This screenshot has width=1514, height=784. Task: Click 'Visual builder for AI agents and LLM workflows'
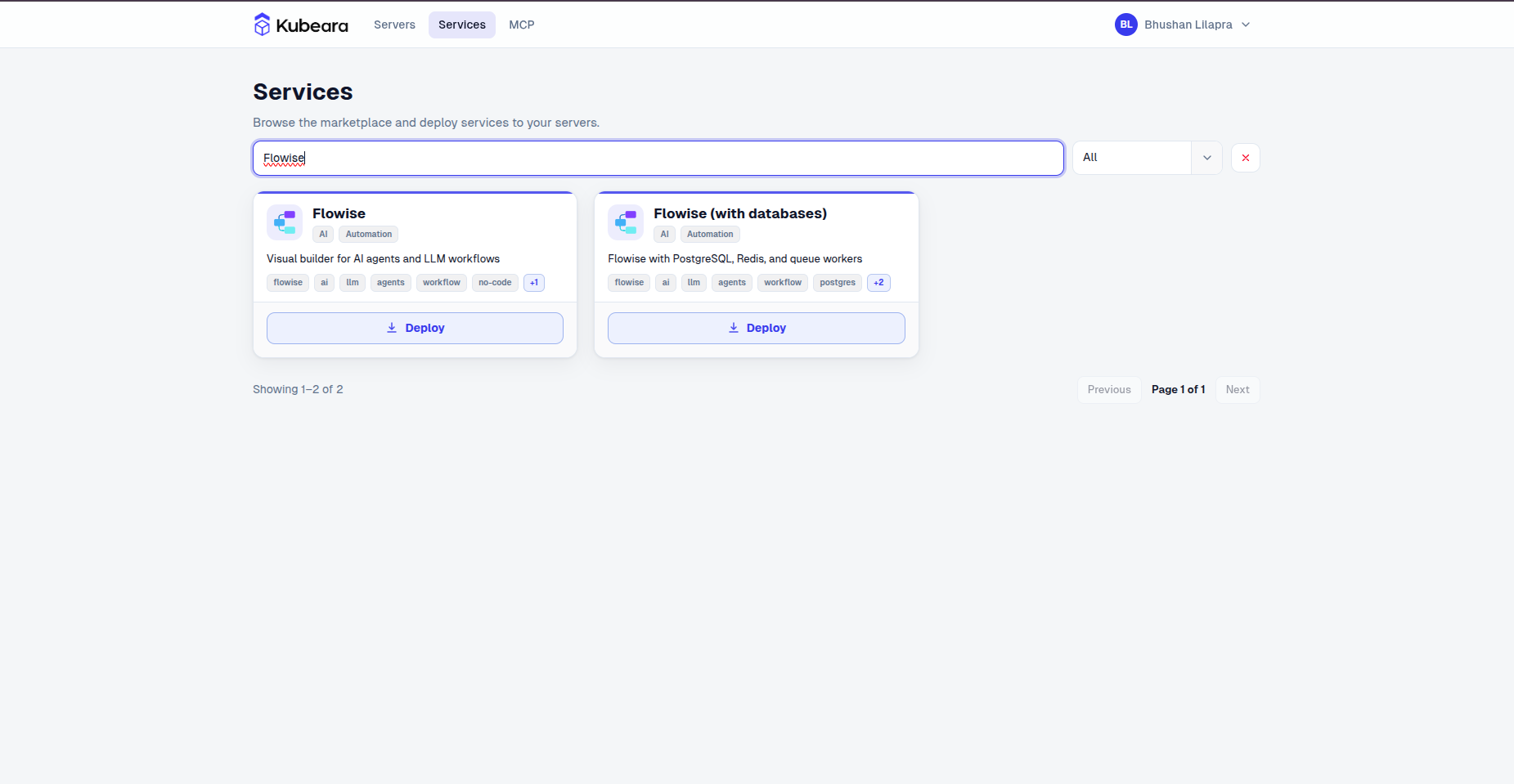tap(383, 258)
